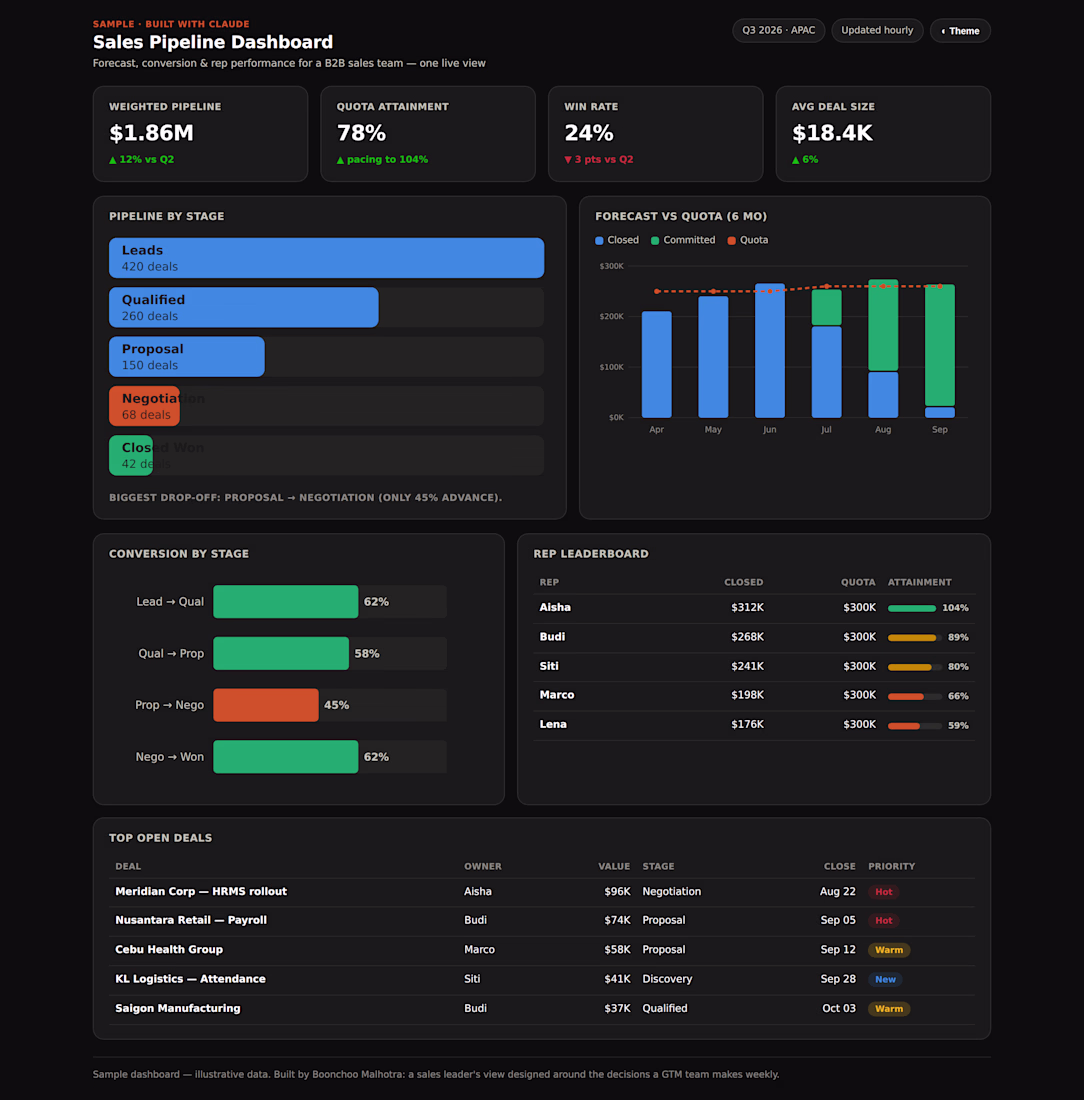Screen dimensions: 1084x1100
Task: Click the Qual → Prop 58% conversion bar
Action: tap(281, 654)
